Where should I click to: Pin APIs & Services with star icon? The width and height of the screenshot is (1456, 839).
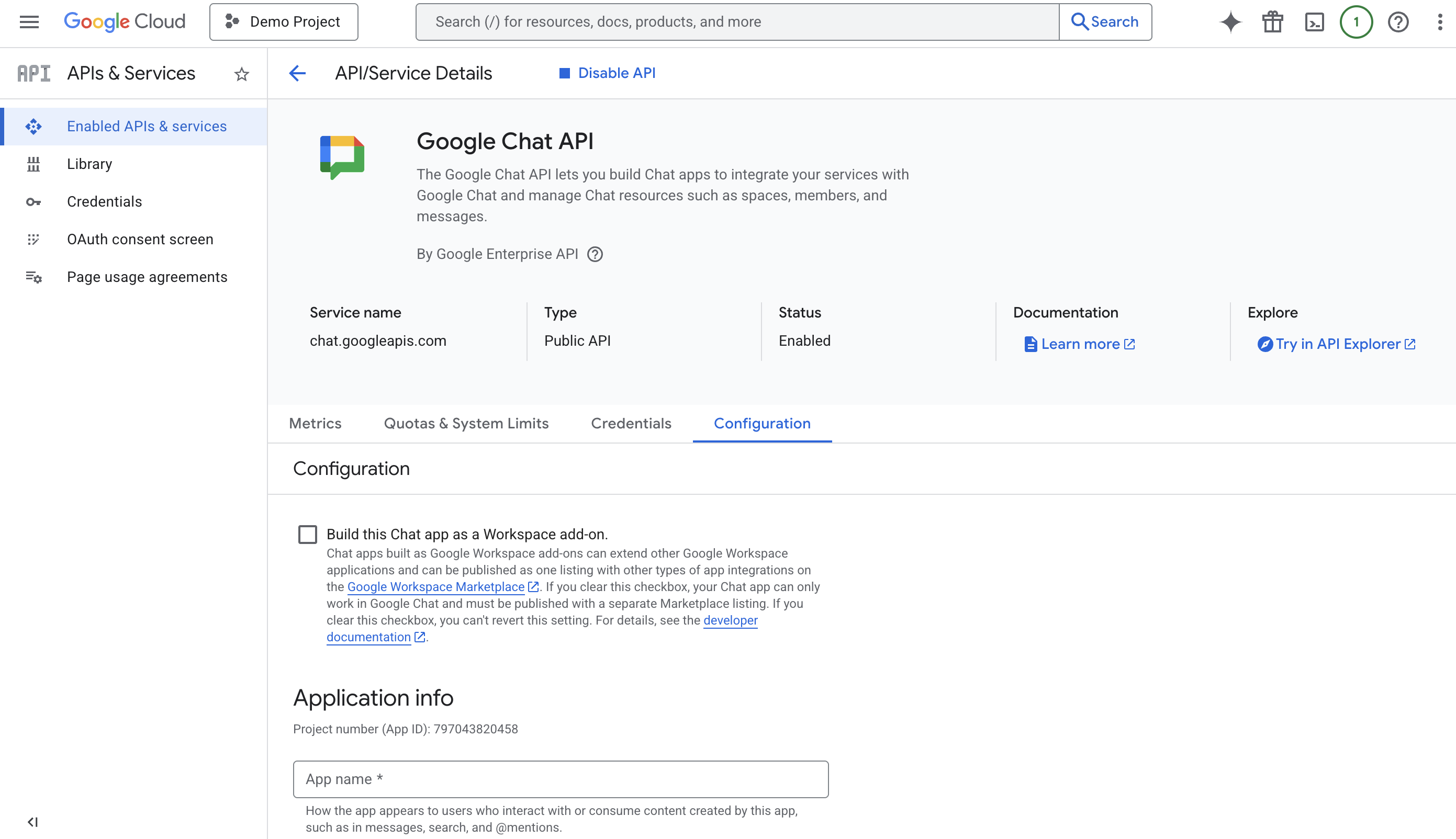pyautogui.click(x=241, y=74)
